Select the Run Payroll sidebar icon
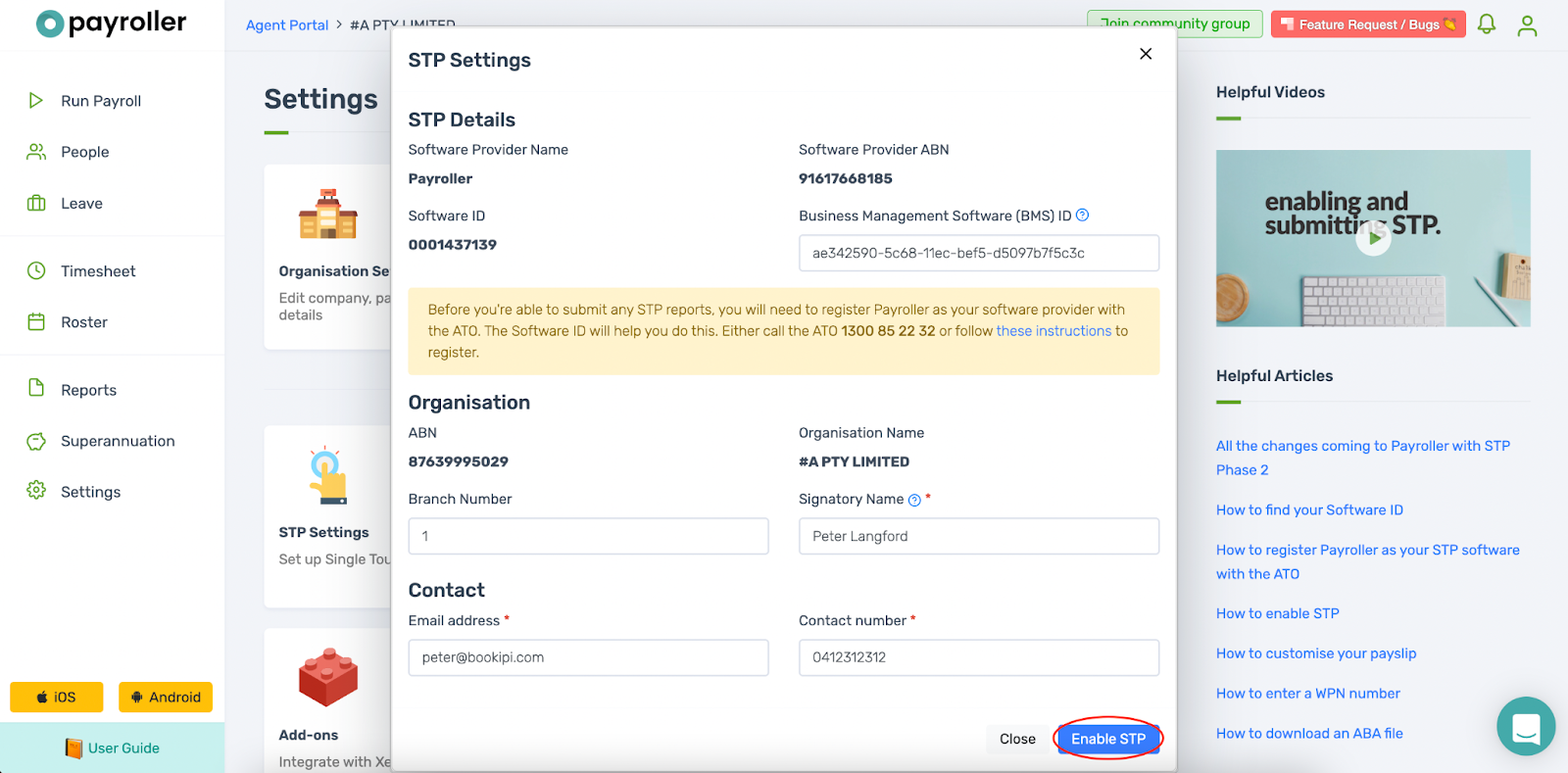This screenshot has height=773, width=1568. [x=35, y=100]
